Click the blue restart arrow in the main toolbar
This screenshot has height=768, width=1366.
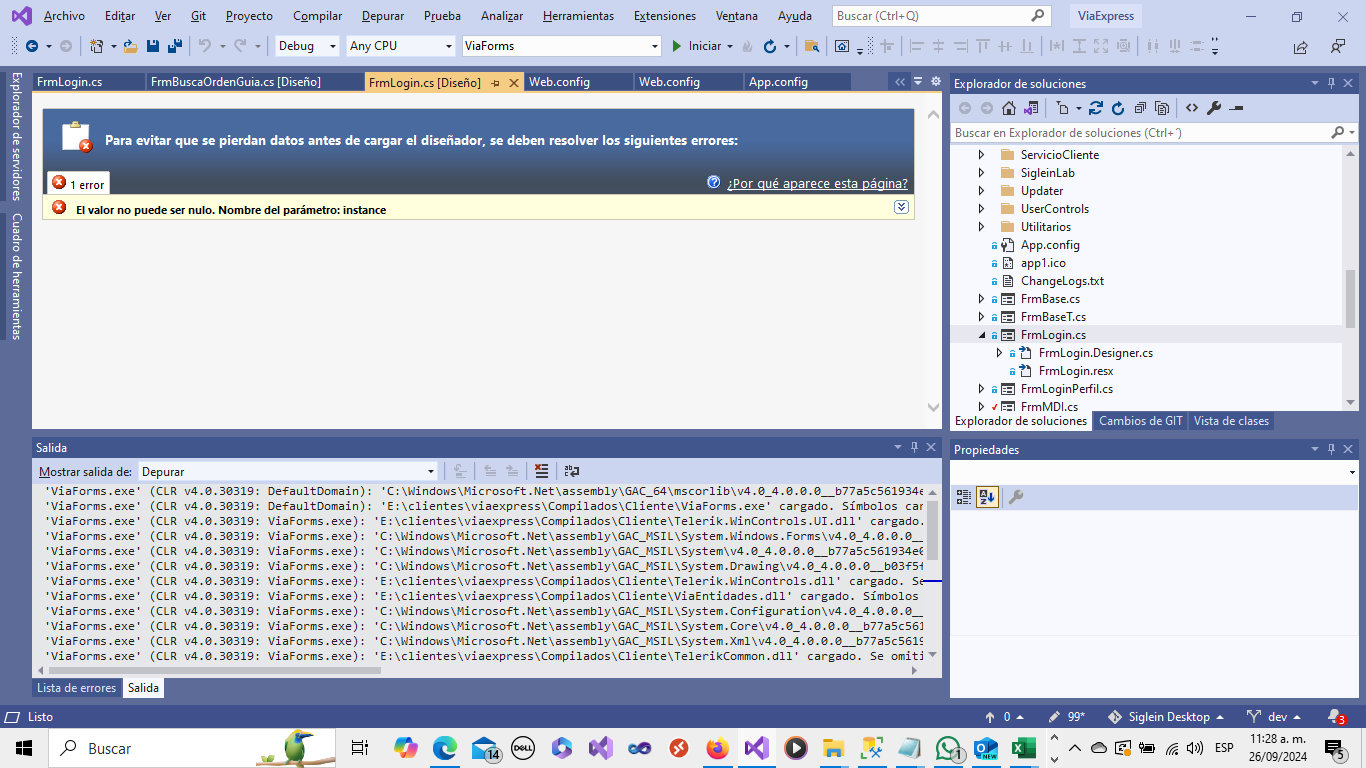tap(769, 46)
